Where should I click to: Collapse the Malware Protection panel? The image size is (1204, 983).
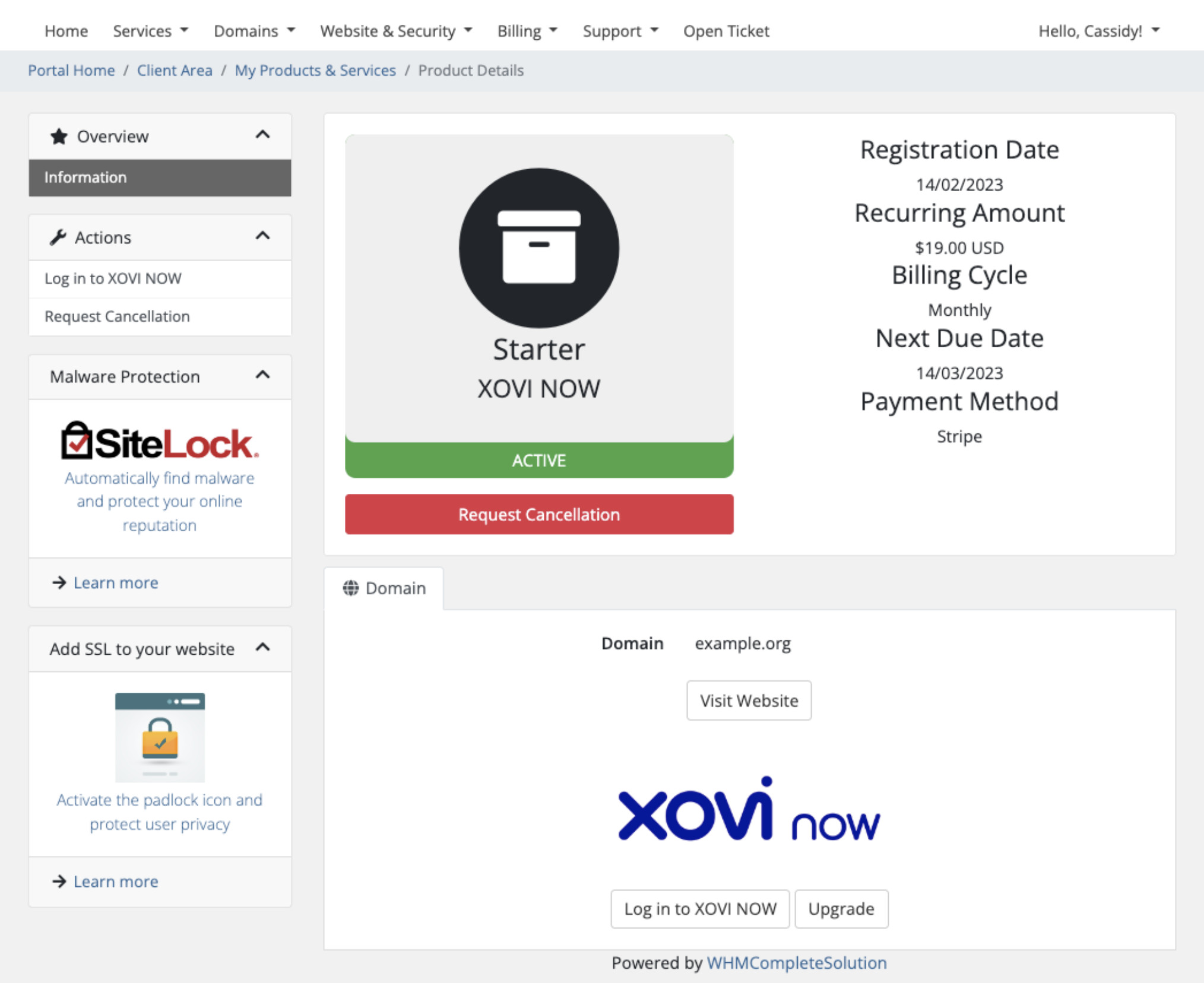[x=262, y=375]
